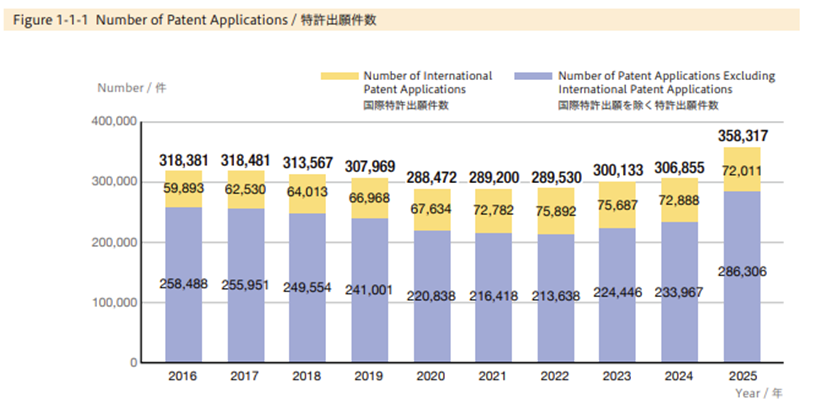Screen dimensions: 823x406
Task: Click the 100,000 y-axis tick label
Action: point(114,302)
